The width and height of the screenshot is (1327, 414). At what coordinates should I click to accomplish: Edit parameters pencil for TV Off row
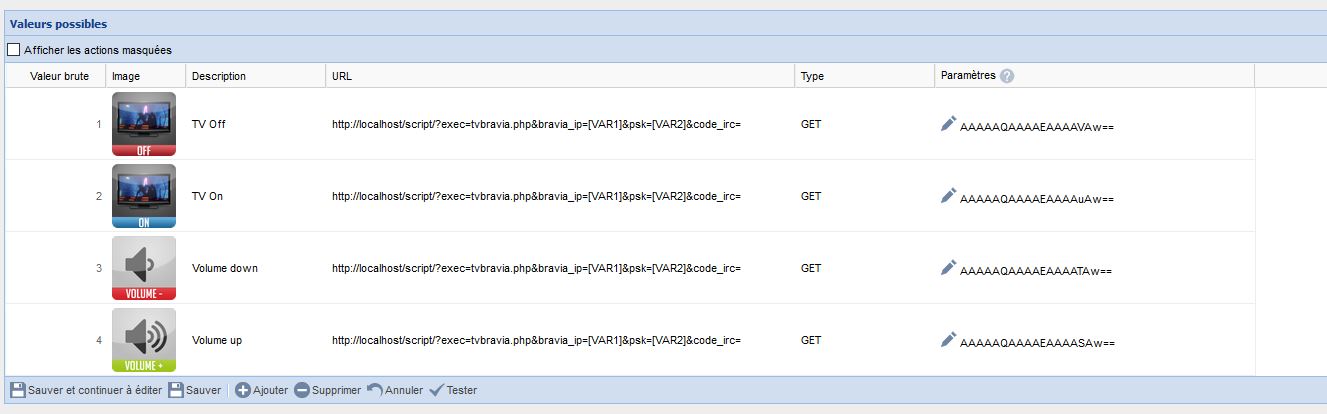coord(948,123)
